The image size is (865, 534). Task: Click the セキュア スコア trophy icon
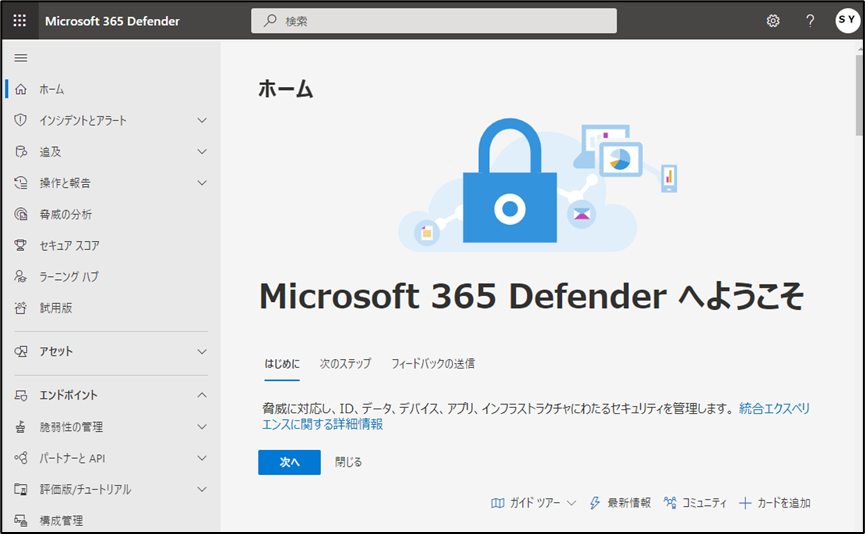coord(21,245)
